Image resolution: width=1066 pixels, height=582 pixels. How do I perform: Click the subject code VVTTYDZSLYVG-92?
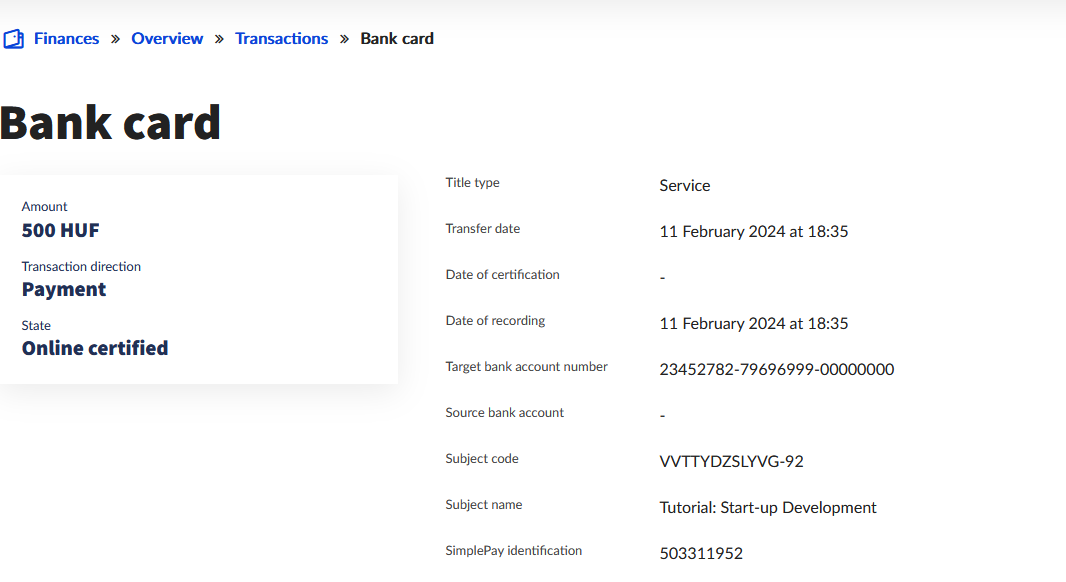pos(732,462)
